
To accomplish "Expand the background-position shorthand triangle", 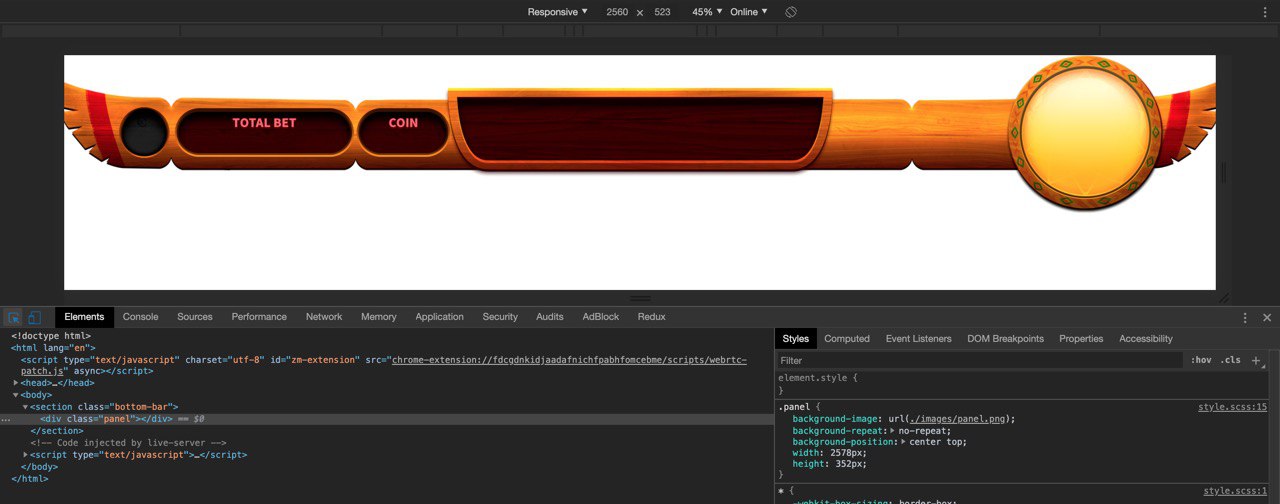I will click(903, 441).
